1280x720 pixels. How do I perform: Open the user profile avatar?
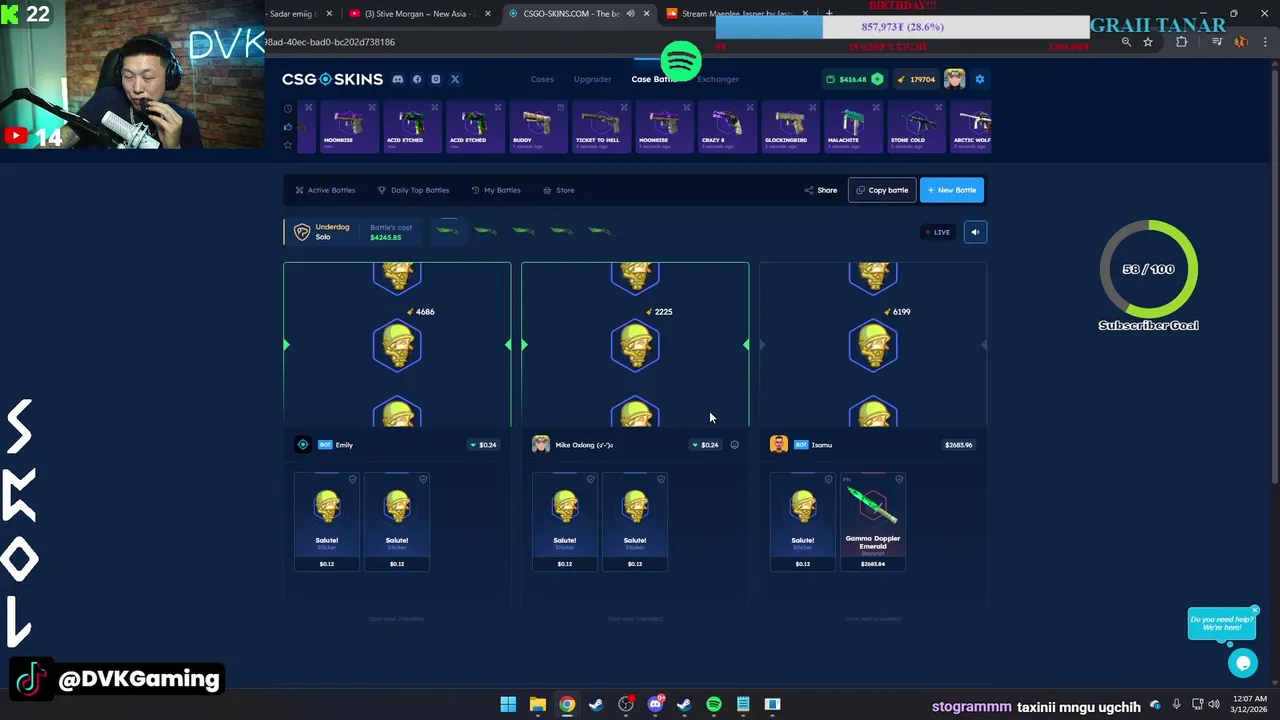click(954, 79)
